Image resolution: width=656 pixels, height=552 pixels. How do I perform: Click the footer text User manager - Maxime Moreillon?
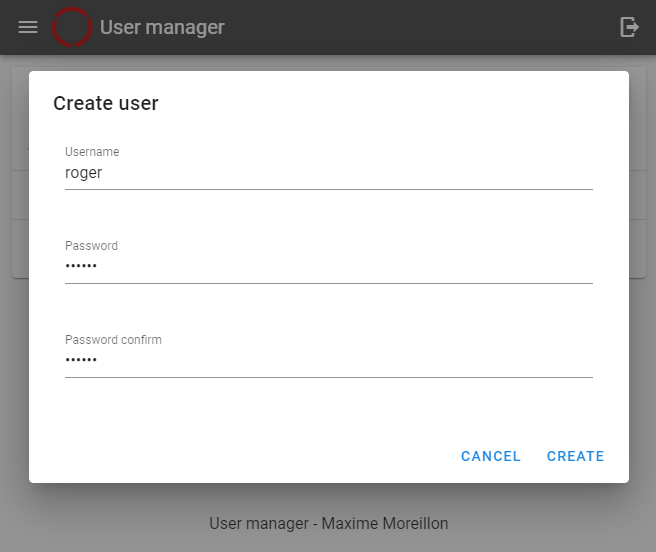point(328,524)
